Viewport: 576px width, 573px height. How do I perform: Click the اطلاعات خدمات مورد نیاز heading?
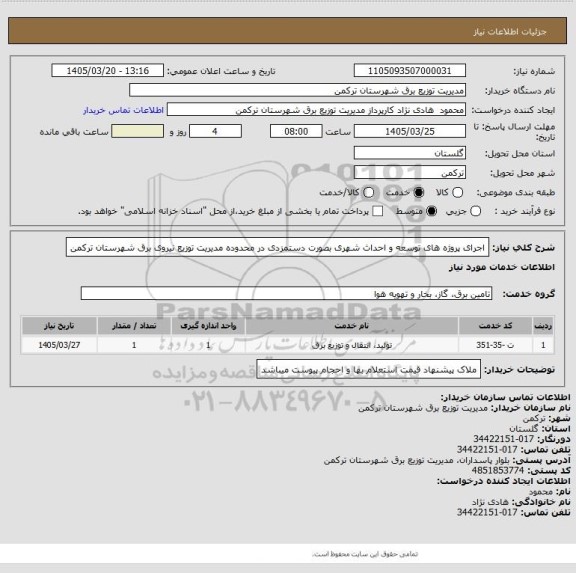pyautogui.click(x=501, y=267)
